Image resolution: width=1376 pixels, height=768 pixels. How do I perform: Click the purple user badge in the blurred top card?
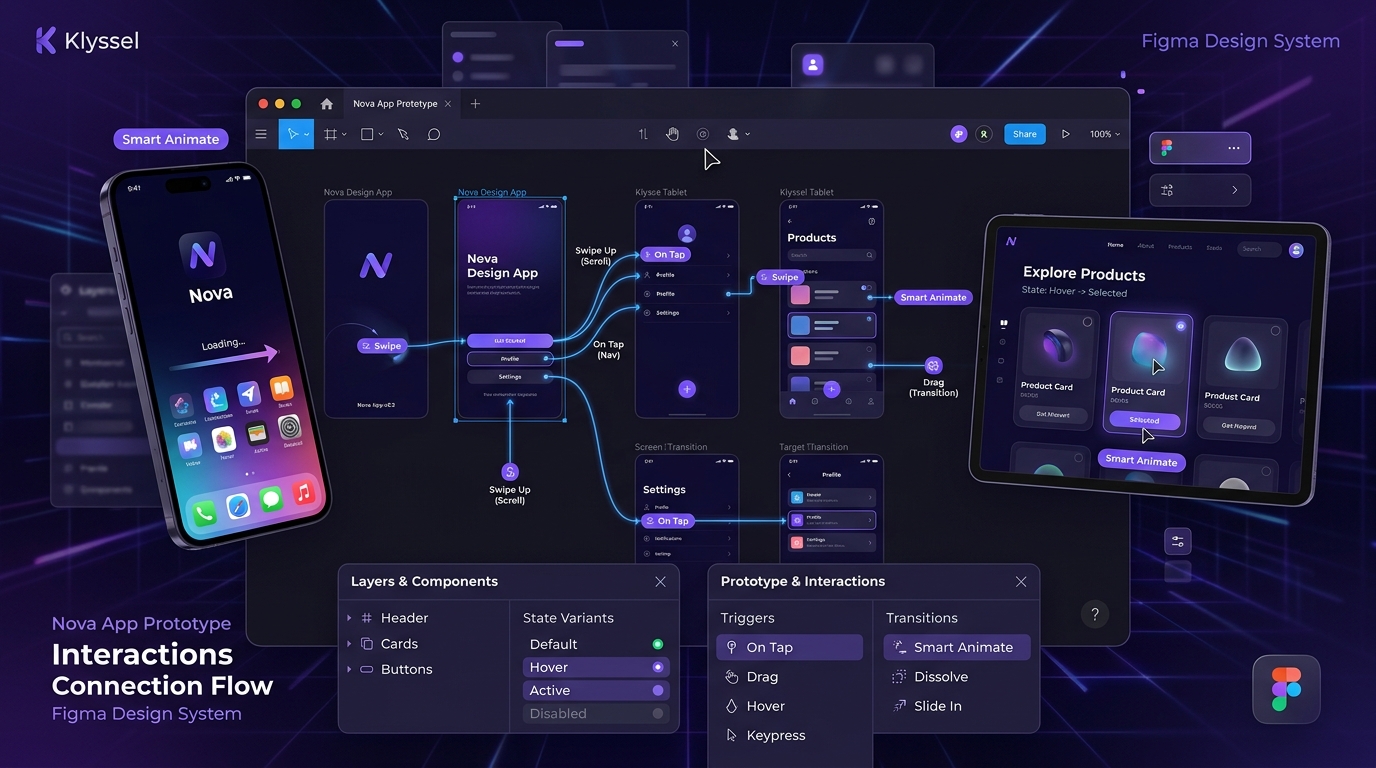pyautogui.click(x=813, y=65)
